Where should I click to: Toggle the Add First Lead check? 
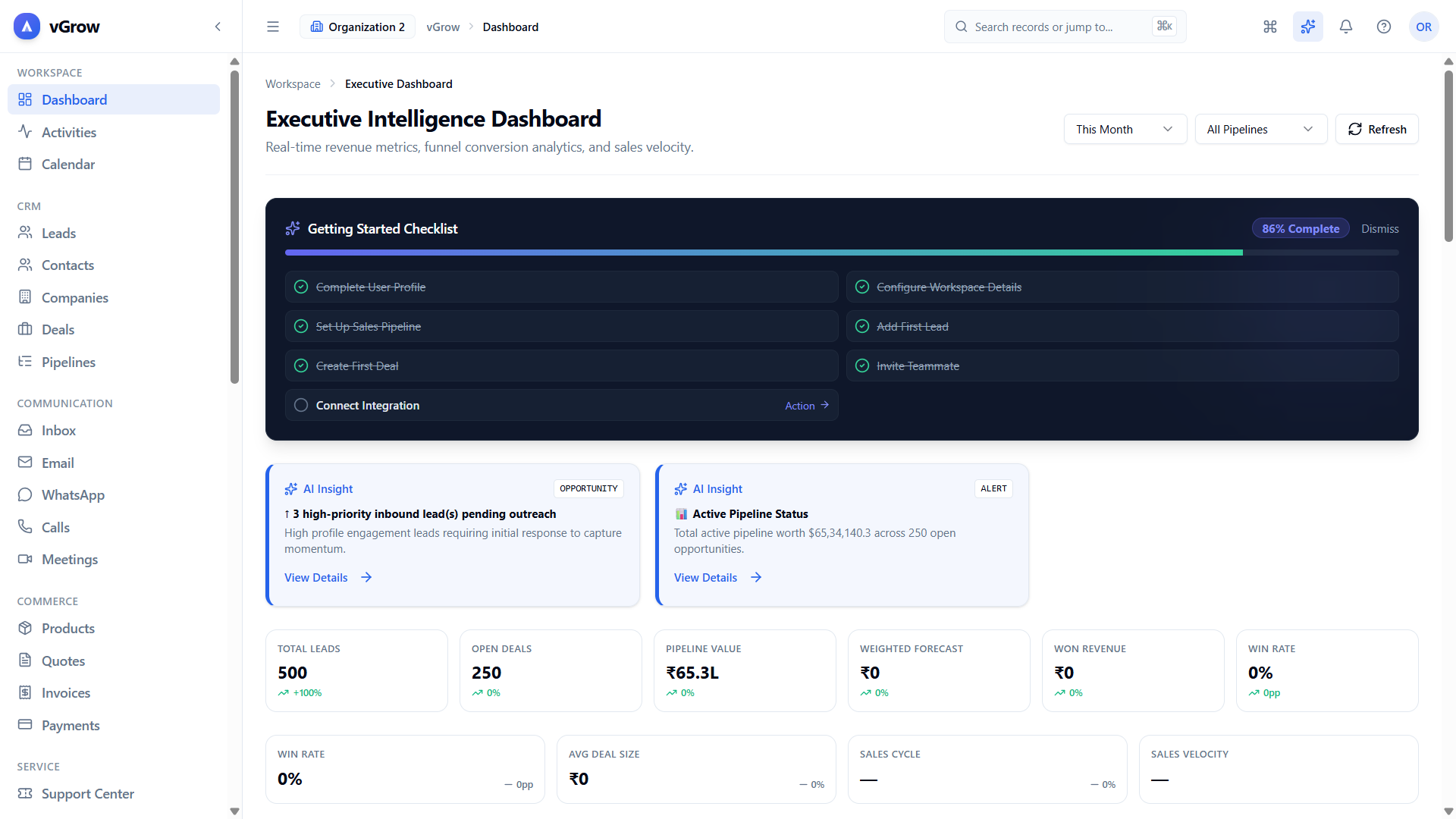[862, 326]
